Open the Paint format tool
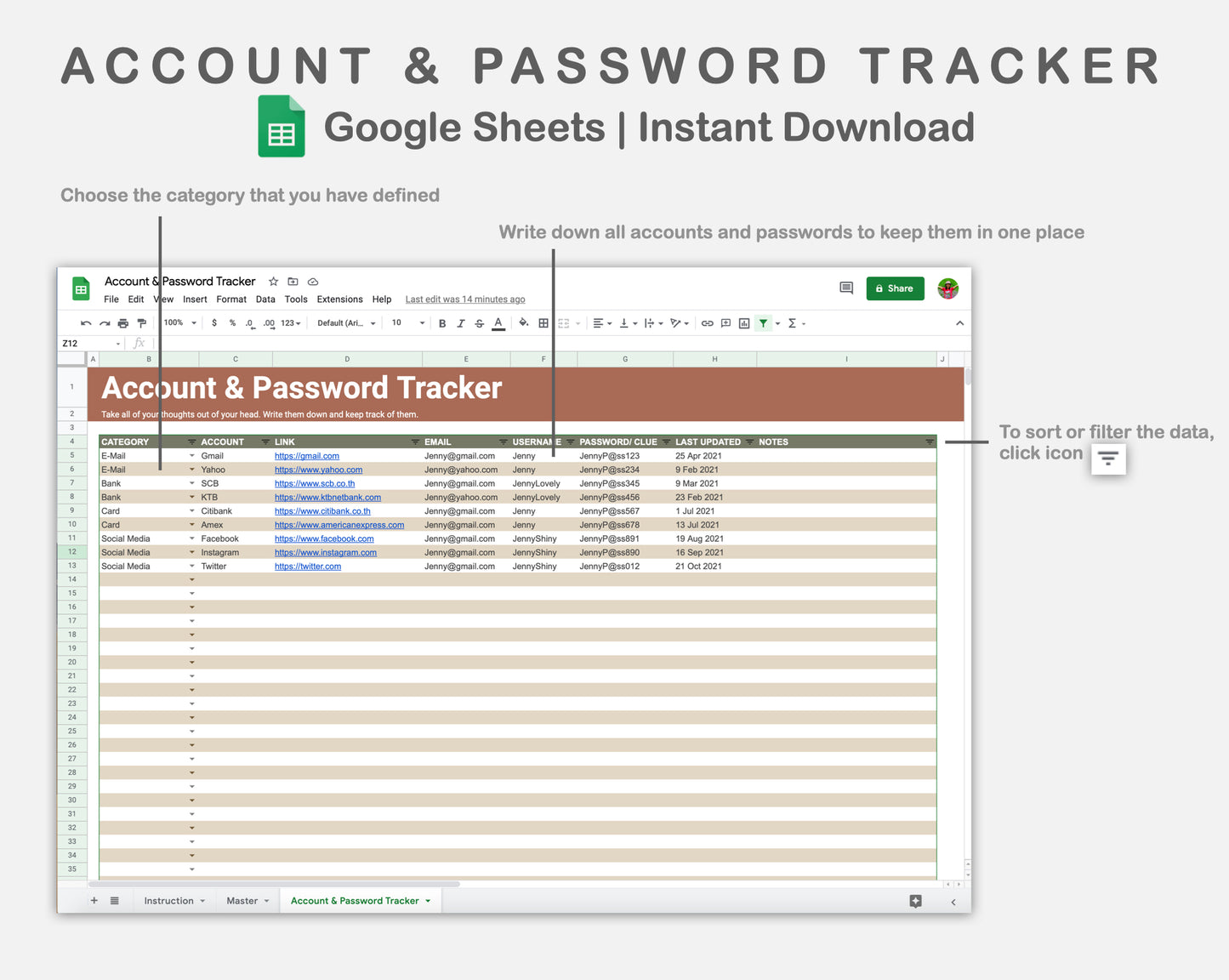 (x=142, y=323)
